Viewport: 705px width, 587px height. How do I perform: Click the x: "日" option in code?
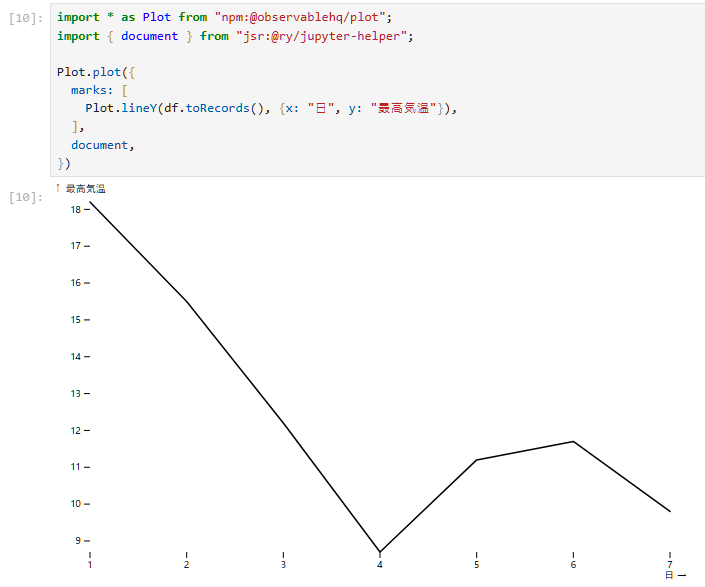point(309,108)
